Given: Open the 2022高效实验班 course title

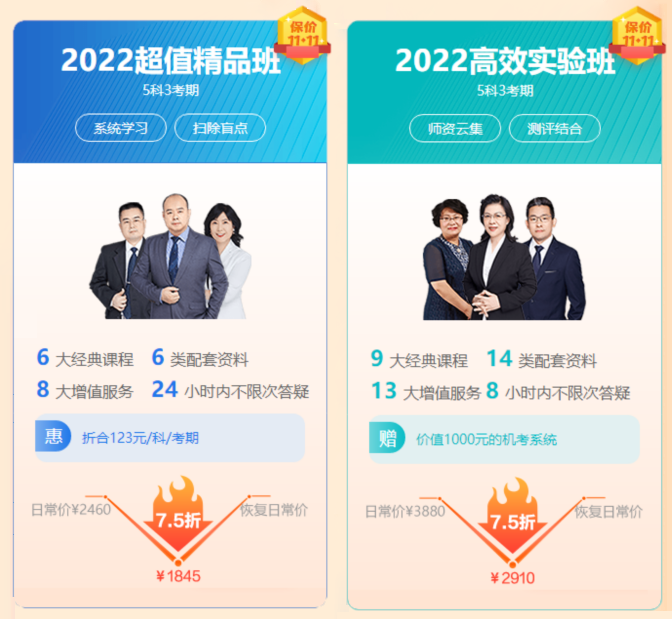Looking at the screenshot, I should tap(505, 60).
